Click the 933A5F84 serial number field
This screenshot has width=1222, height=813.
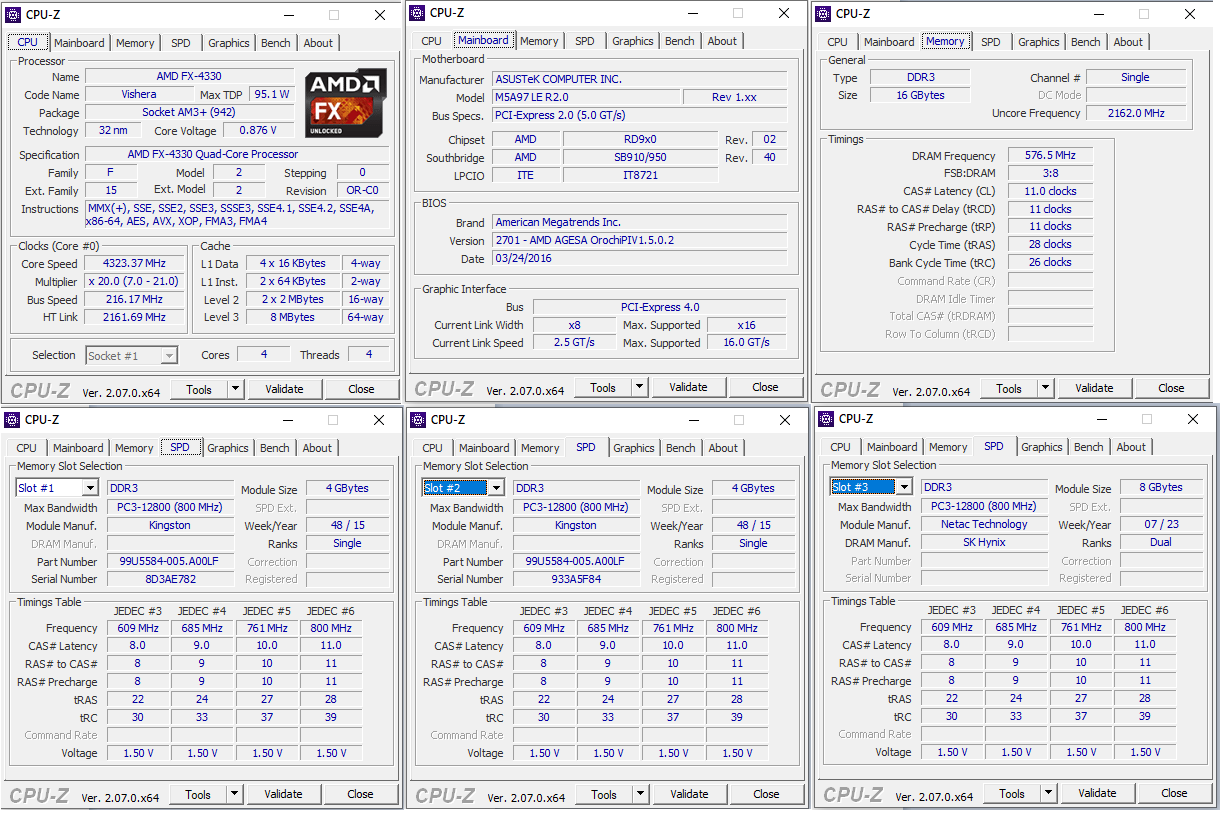click(x=577, y=580)
